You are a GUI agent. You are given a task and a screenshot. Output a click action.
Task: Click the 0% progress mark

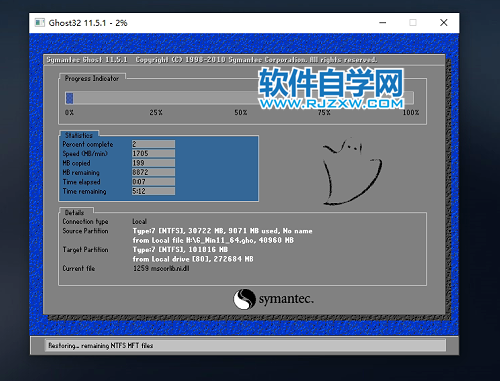click(x=69, y=113)
